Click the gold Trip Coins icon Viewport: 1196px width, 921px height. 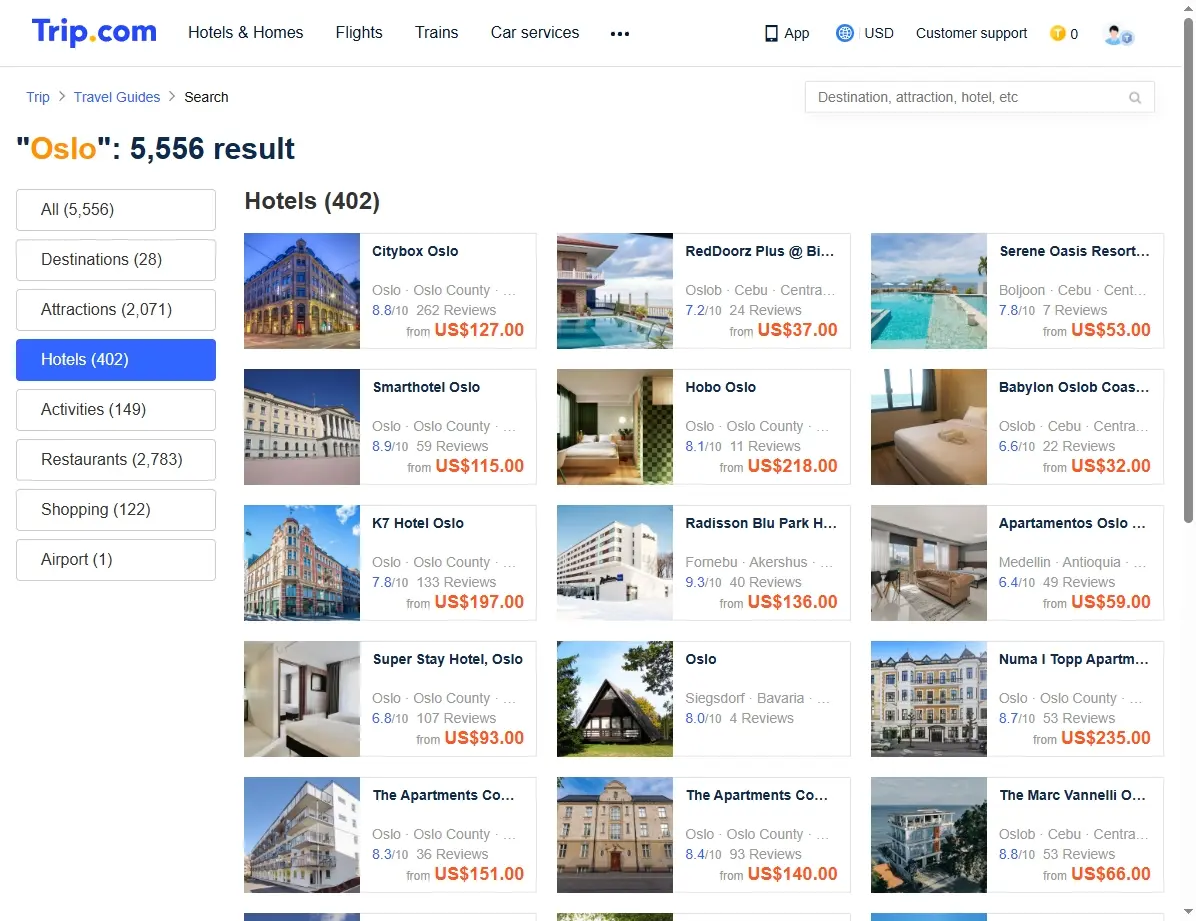point(1057,33)
